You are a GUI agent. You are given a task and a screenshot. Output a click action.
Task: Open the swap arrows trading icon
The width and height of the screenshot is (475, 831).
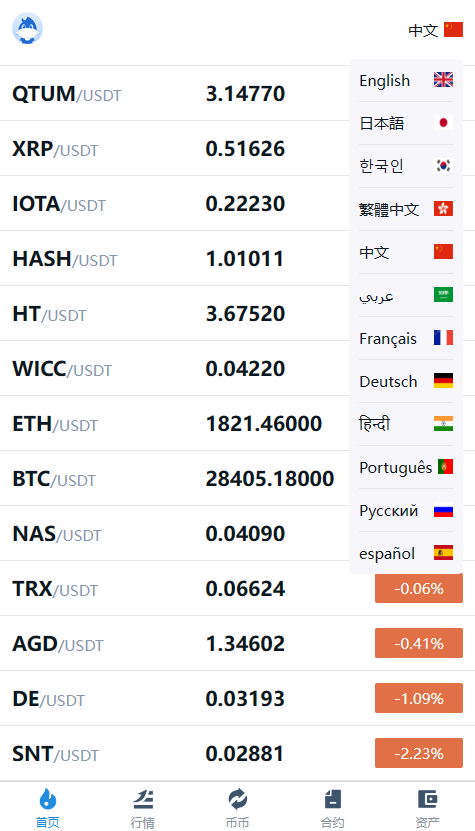tap(238, 799)
